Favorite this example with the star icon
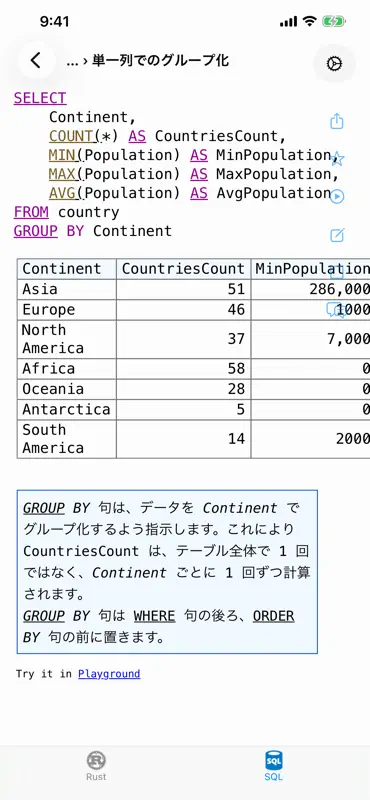Image resolution: width=370 pixels, height=800 pixels. click(x=337, y=159)
